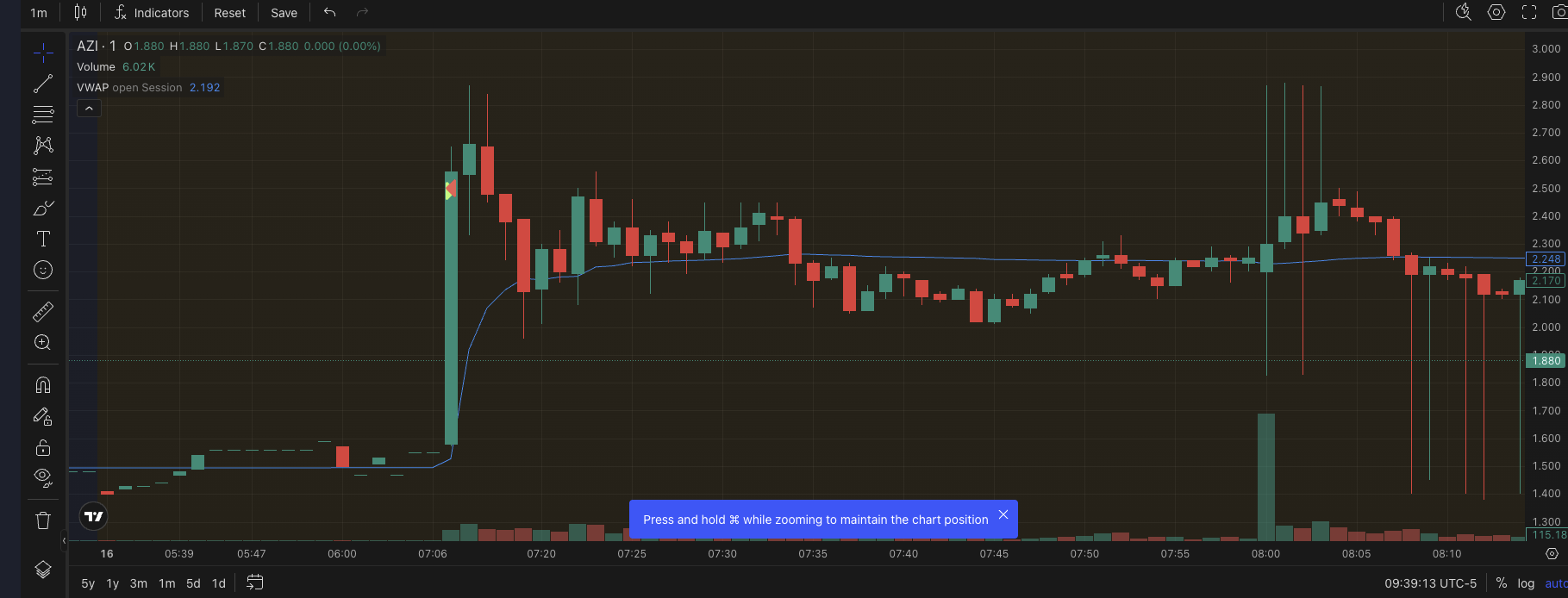This screenshot has height=598, width=1568.
Task: Pick the text annotation tool
Action: (43, 240)
